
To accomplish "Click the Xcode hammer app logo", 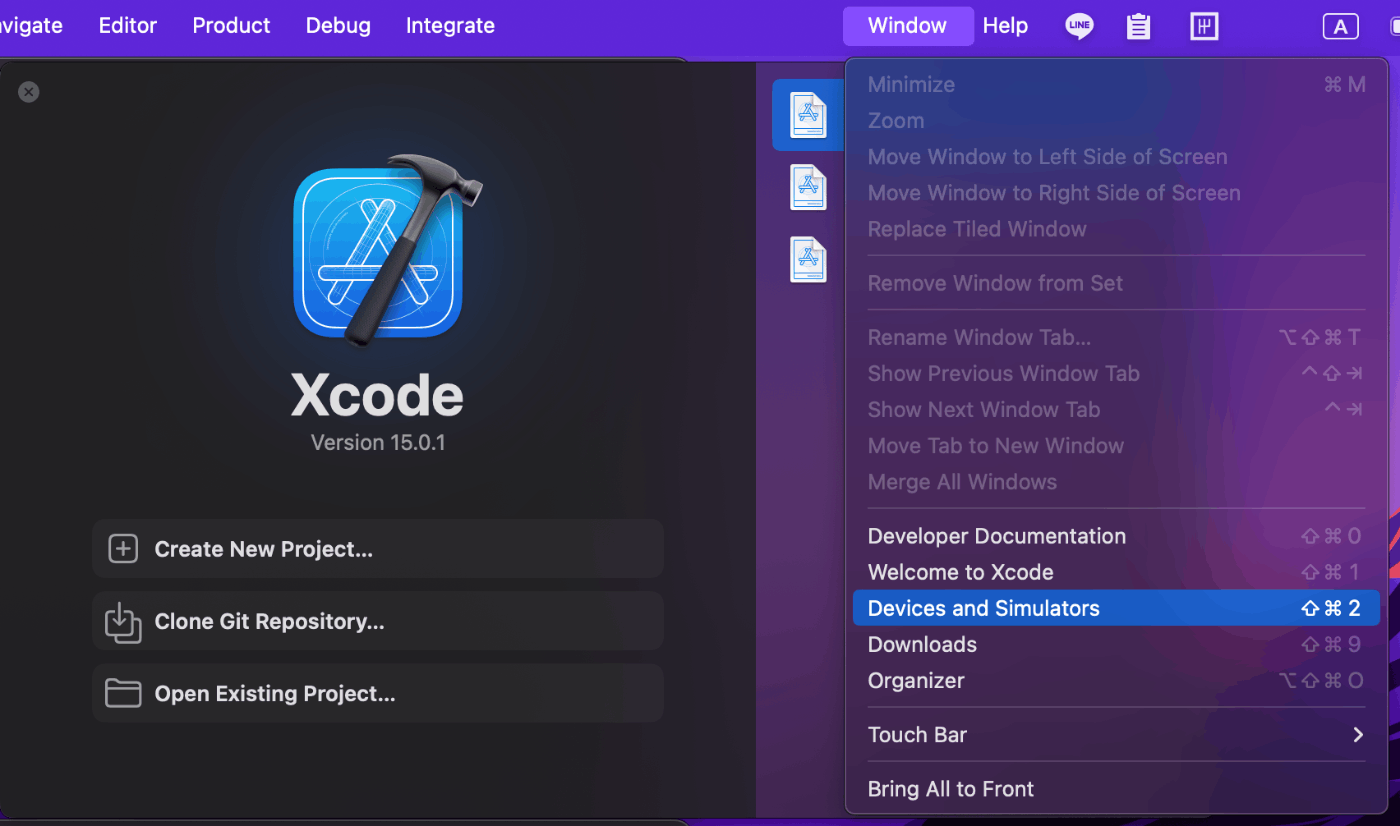I will pyautogui.click(x=385, y=250).
